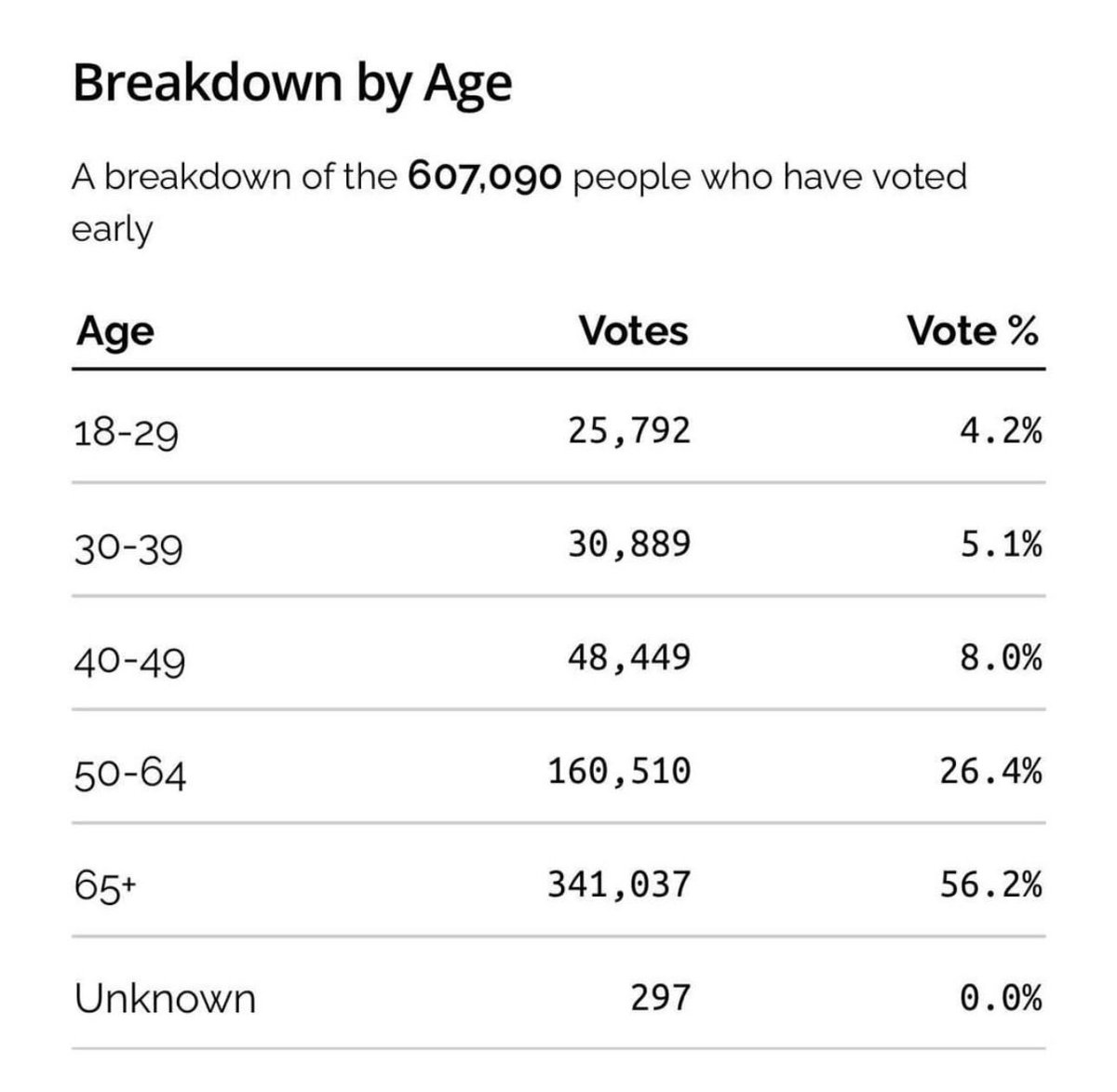
Task: Click the 5.1% vote percentage
Action: pos(1003,544)
